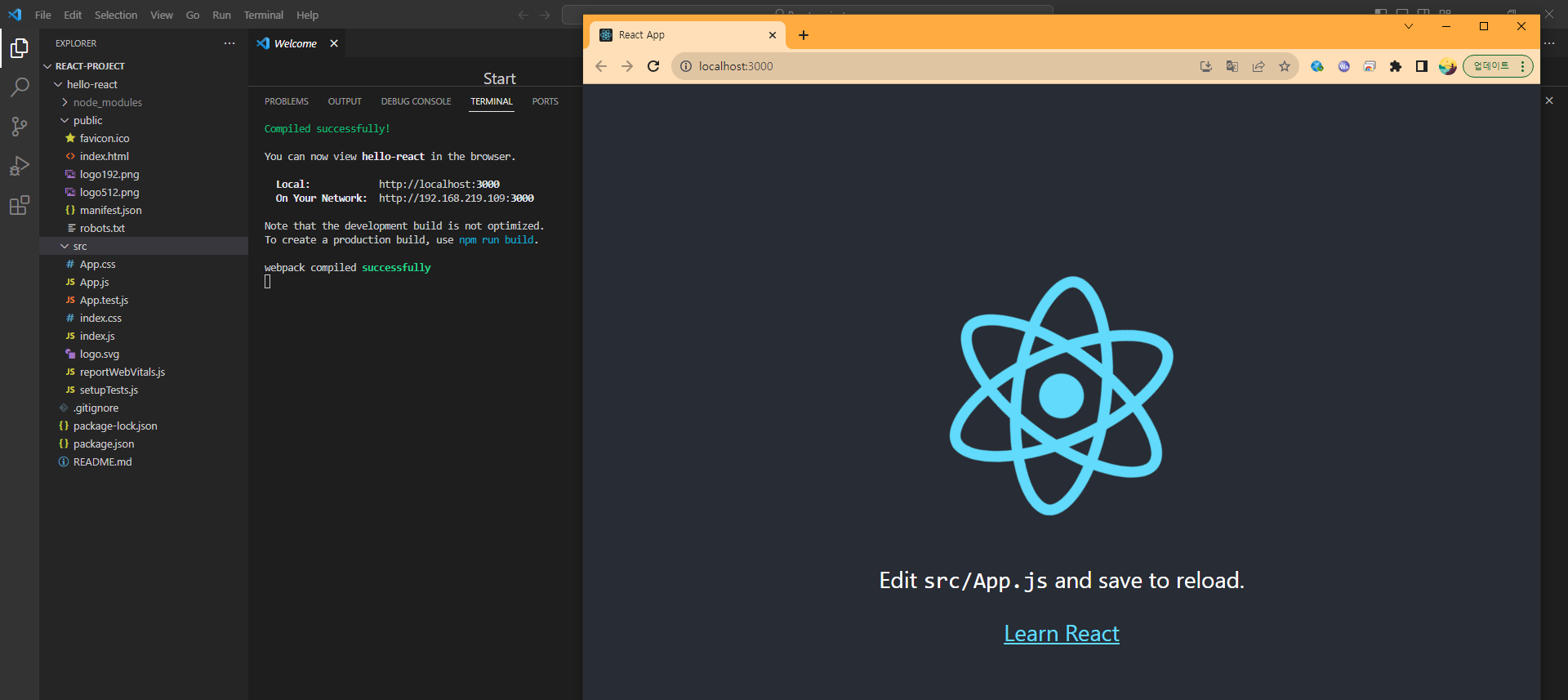The width and height of the screenshot is (1568, 700).
Task: Open the Extensions view in activity bar
Action: click(20, 205)
